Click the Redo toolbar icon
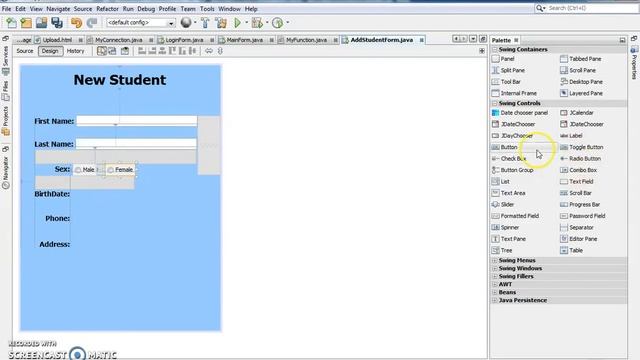The width and height of the screenshot is (640, 360). 92,23
